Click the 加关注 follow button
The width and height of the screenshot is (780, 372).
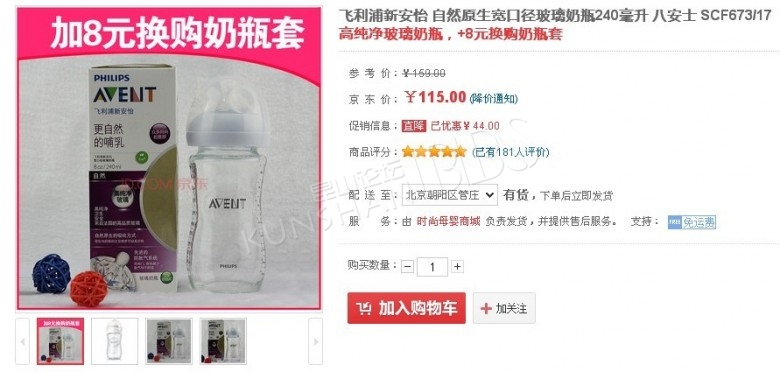coord(504,308)
